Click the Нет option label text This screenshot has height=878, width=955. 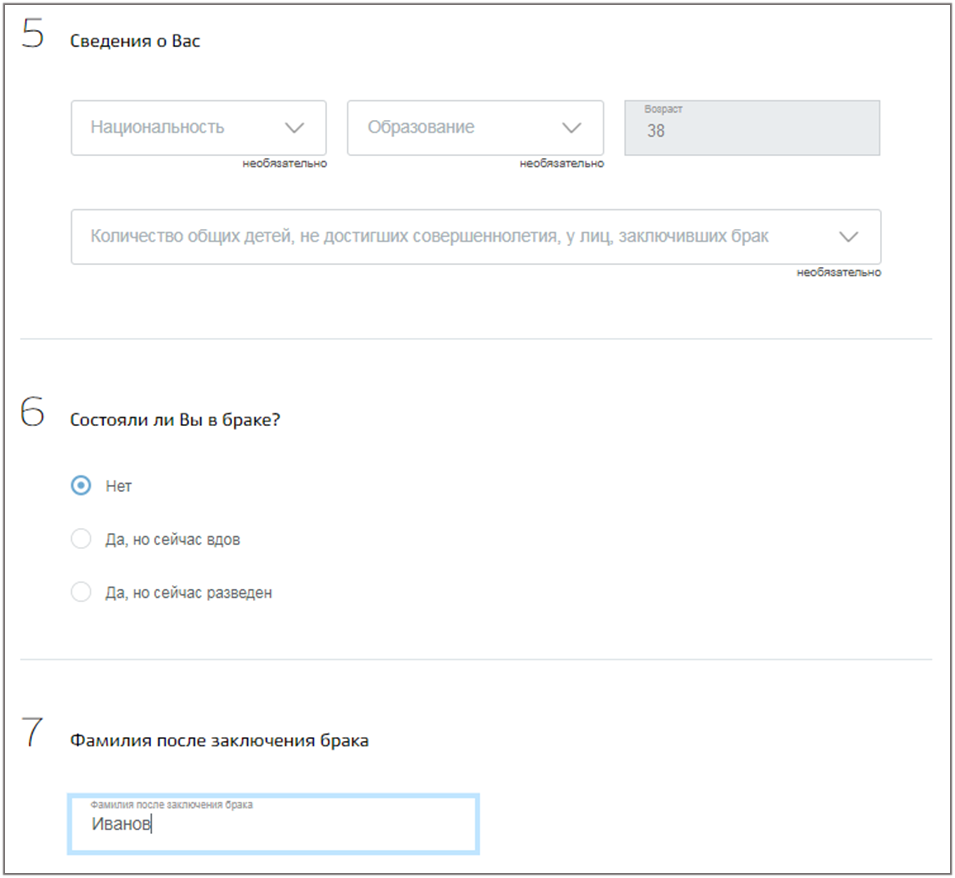(x=119, y=486)
